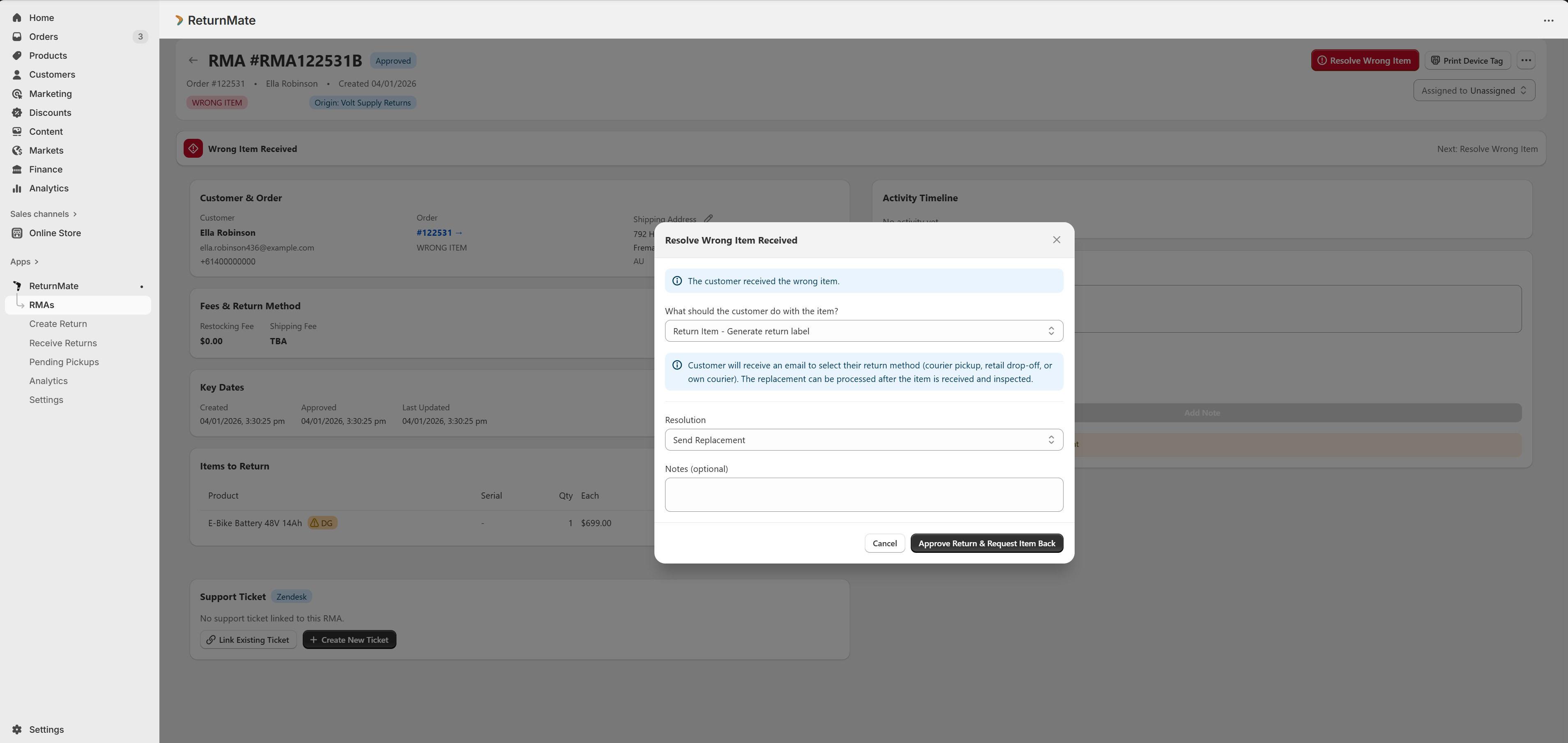Click the Zendesk badge
The image size is (1568, 743).
(x=291, y=596)
